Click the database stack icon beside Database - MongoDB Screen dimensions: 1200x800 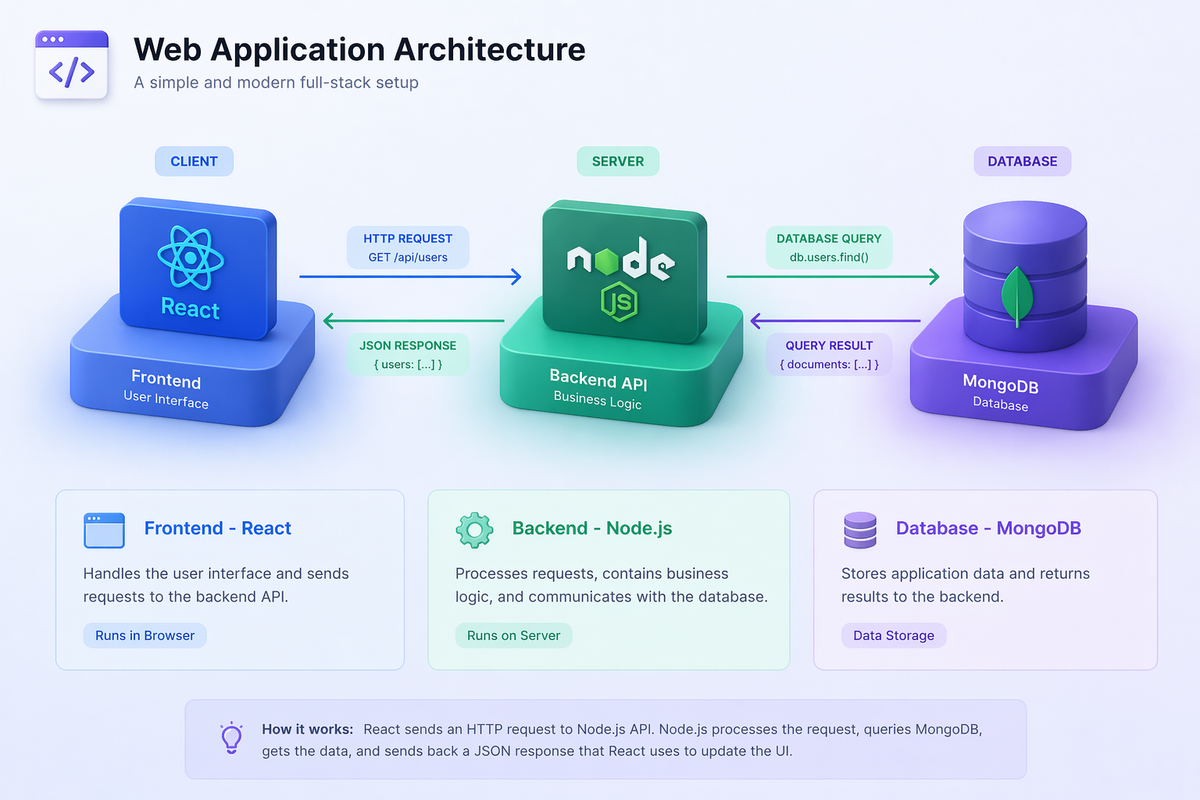(860, 530)
